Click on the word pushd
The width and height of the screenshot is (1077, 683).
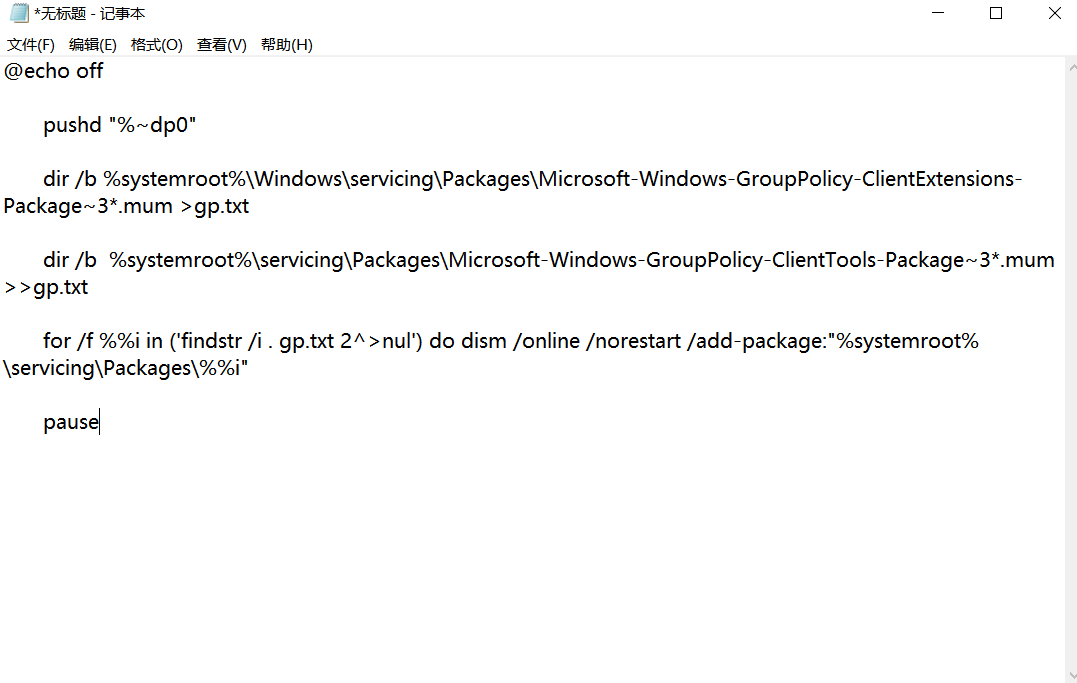[72, 124]
